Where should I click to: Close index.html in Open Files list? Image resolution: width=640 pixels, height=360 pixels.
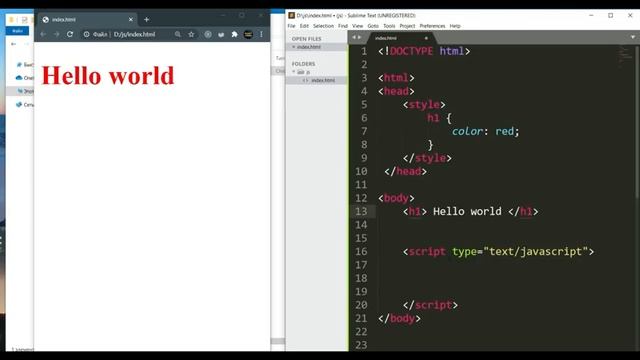coord(293,47)
